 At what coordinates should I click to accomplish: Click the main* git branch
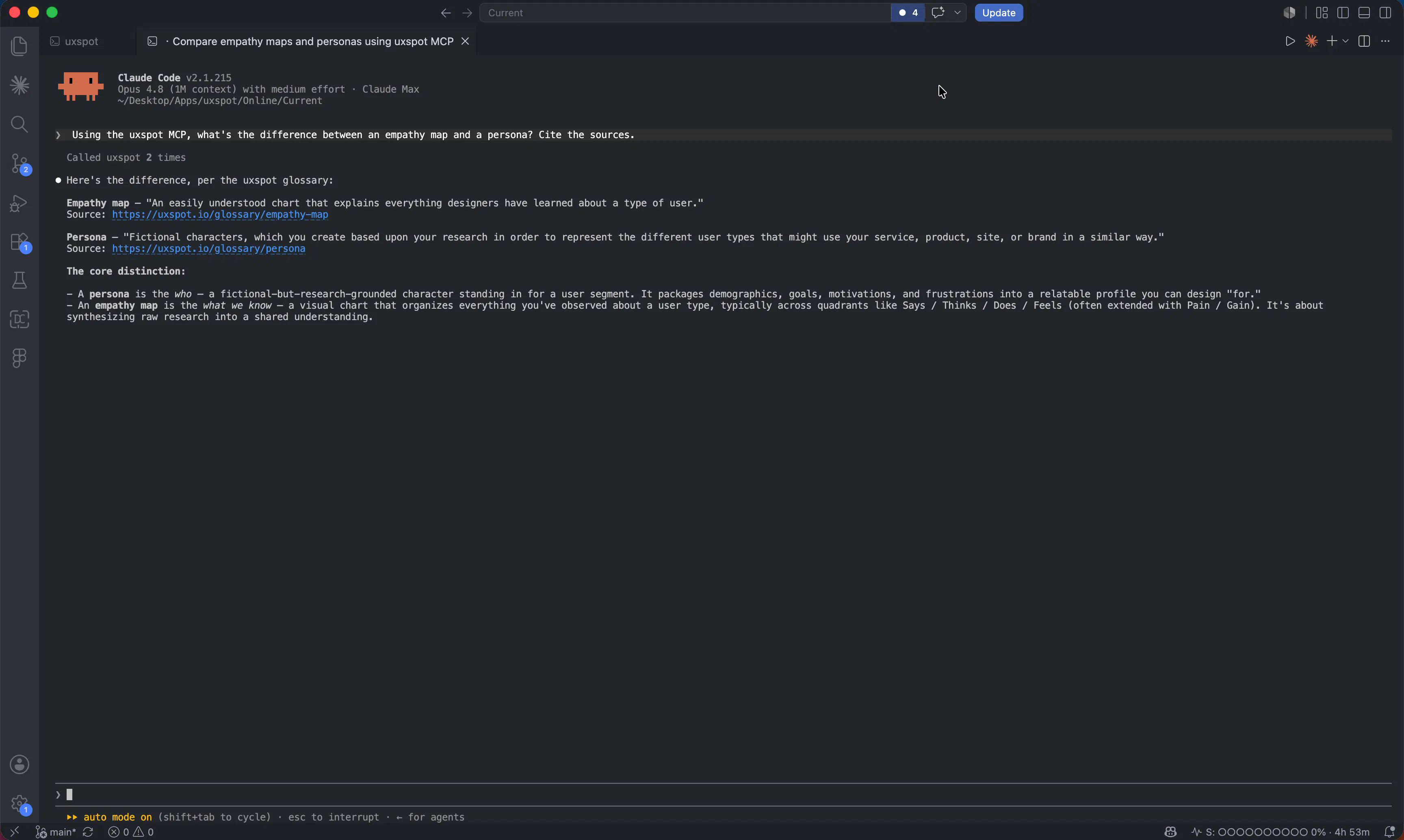pyautogui.click(x=56, y=831)
